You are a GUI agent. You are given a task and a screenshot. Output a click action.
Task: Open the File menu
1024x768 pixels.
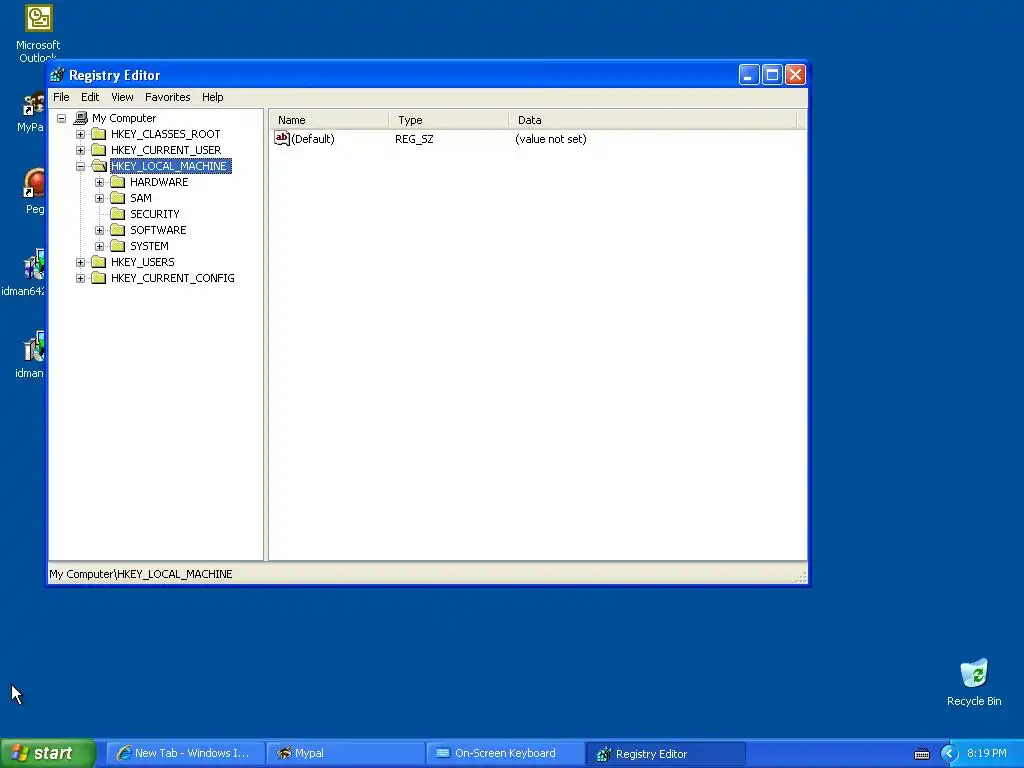61,97
